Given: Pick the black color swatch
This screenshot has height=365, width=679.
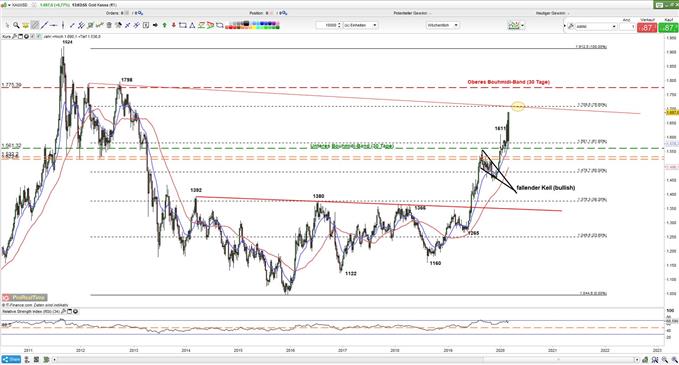Looking at the screenshot, I should pyautogui.click(x=246, y=23).
